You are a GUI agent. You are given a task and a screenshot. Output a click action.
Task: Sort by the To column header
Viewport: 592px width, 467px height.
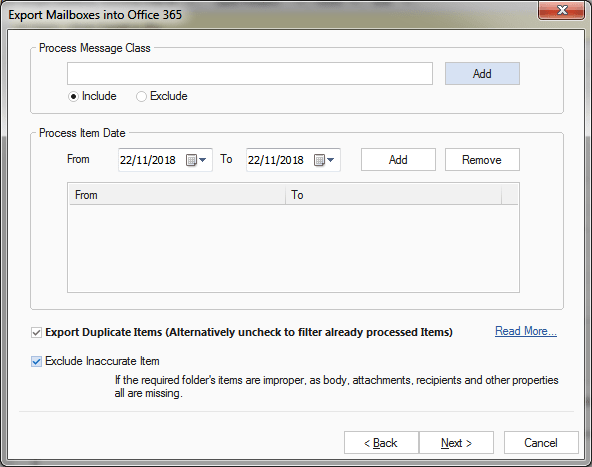[394, 195]
